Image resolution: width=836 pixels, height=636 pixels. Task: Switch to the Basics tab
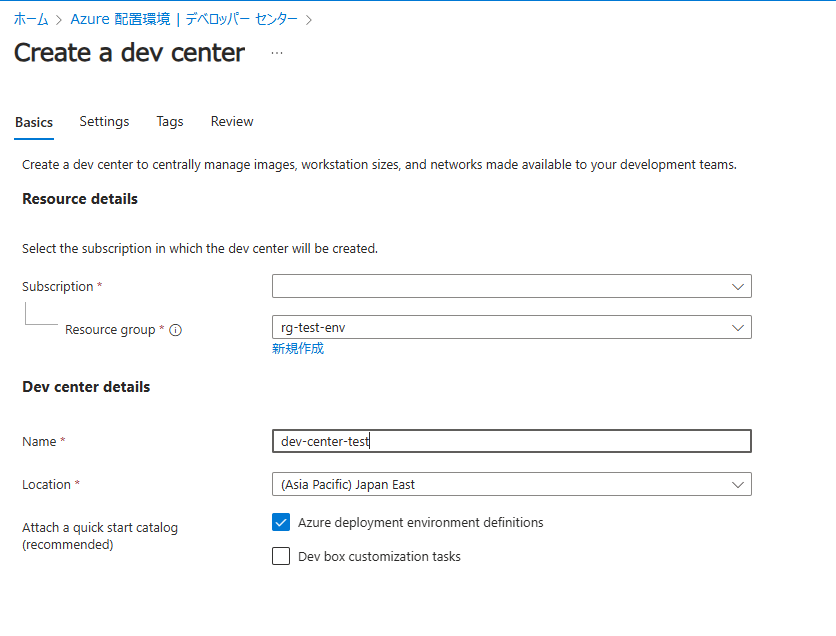click(x=34, y=122)
